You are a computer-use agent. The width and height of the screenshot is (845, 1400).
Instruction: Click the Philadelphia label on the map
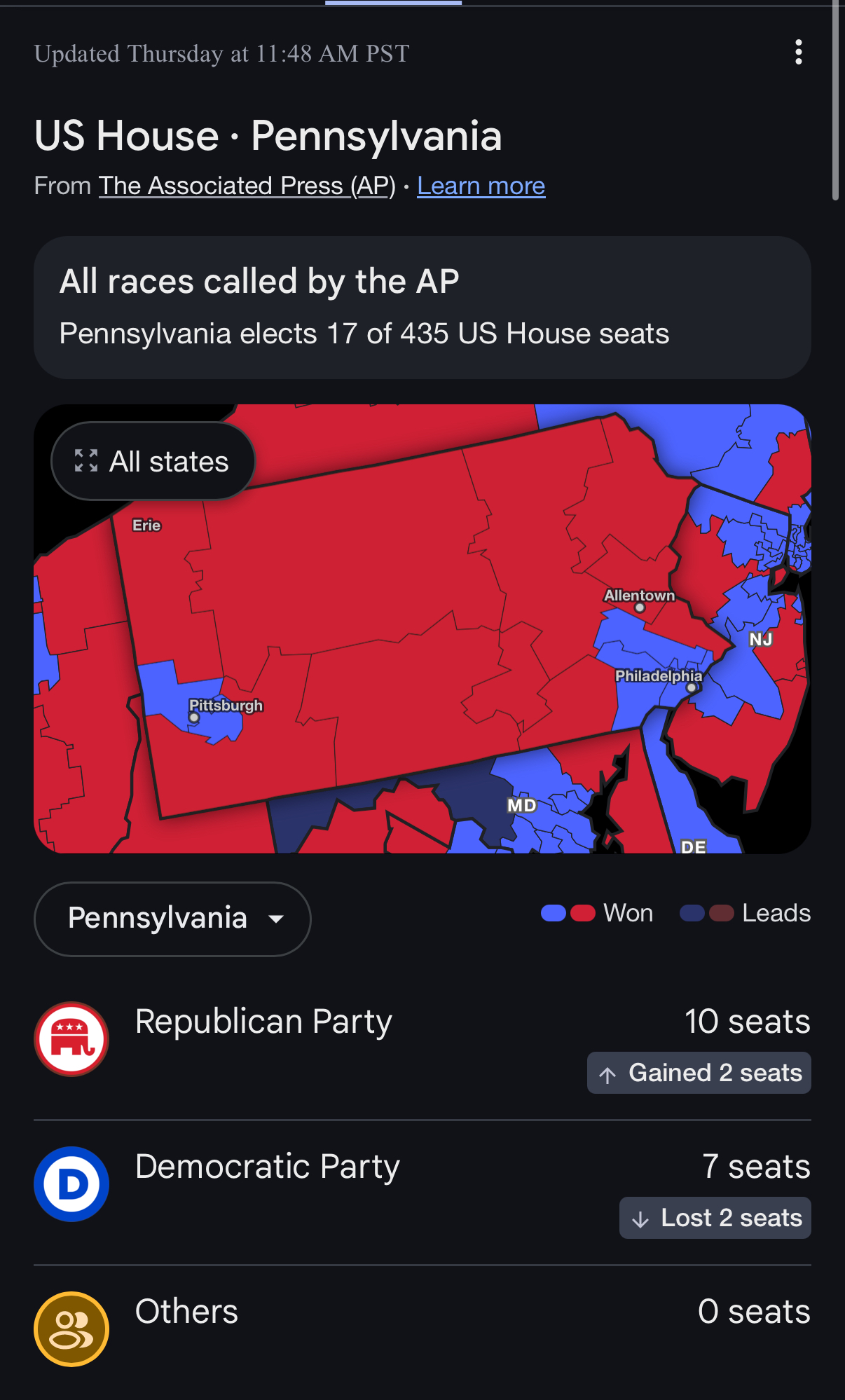click(x=658, y=675)
